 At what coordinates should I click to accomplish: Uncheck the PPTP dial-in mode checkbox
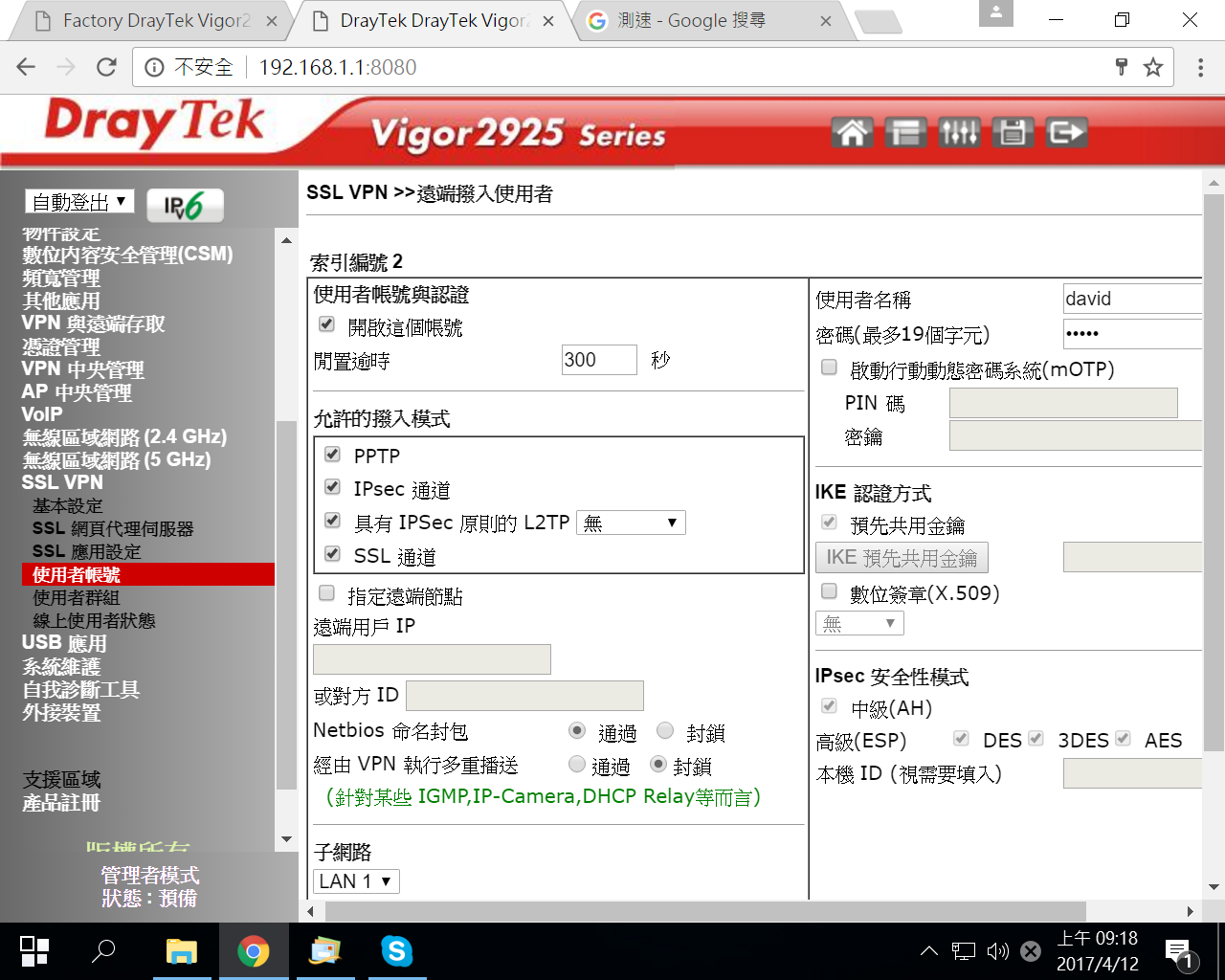pyautogui.click(x=333, y=455)
